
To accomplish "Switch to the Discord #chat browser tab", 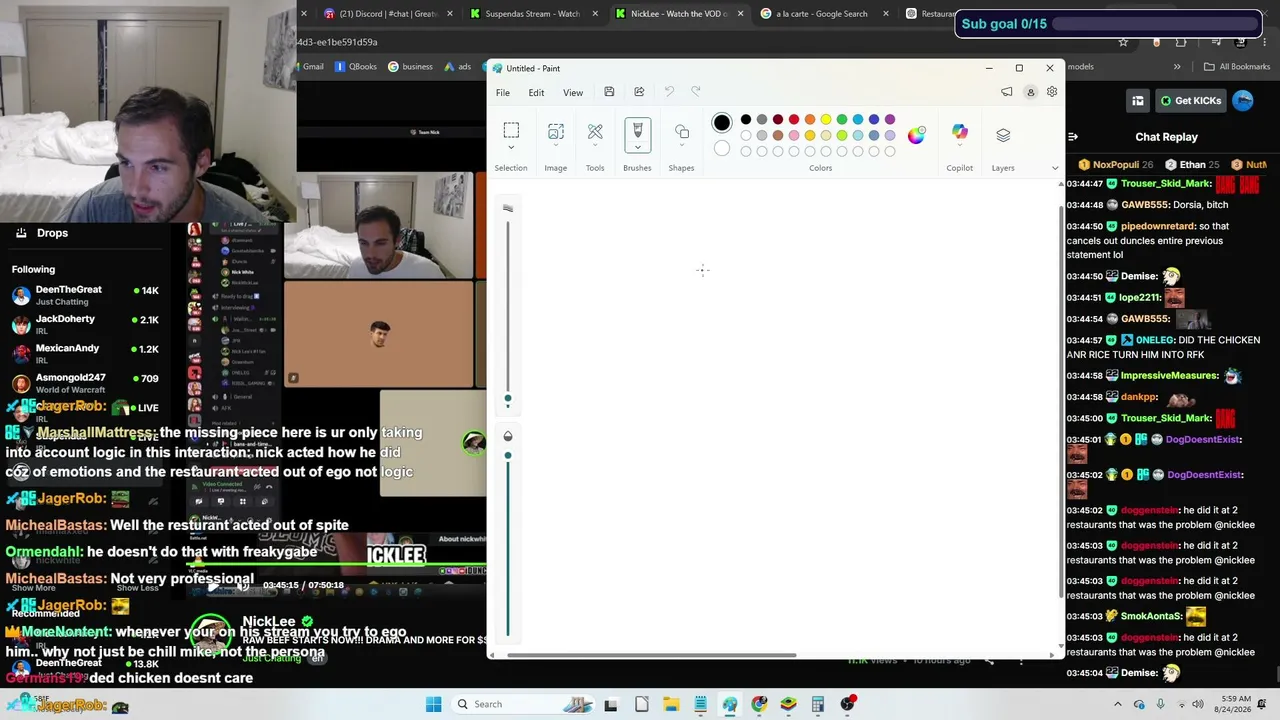I will point(388,14).
